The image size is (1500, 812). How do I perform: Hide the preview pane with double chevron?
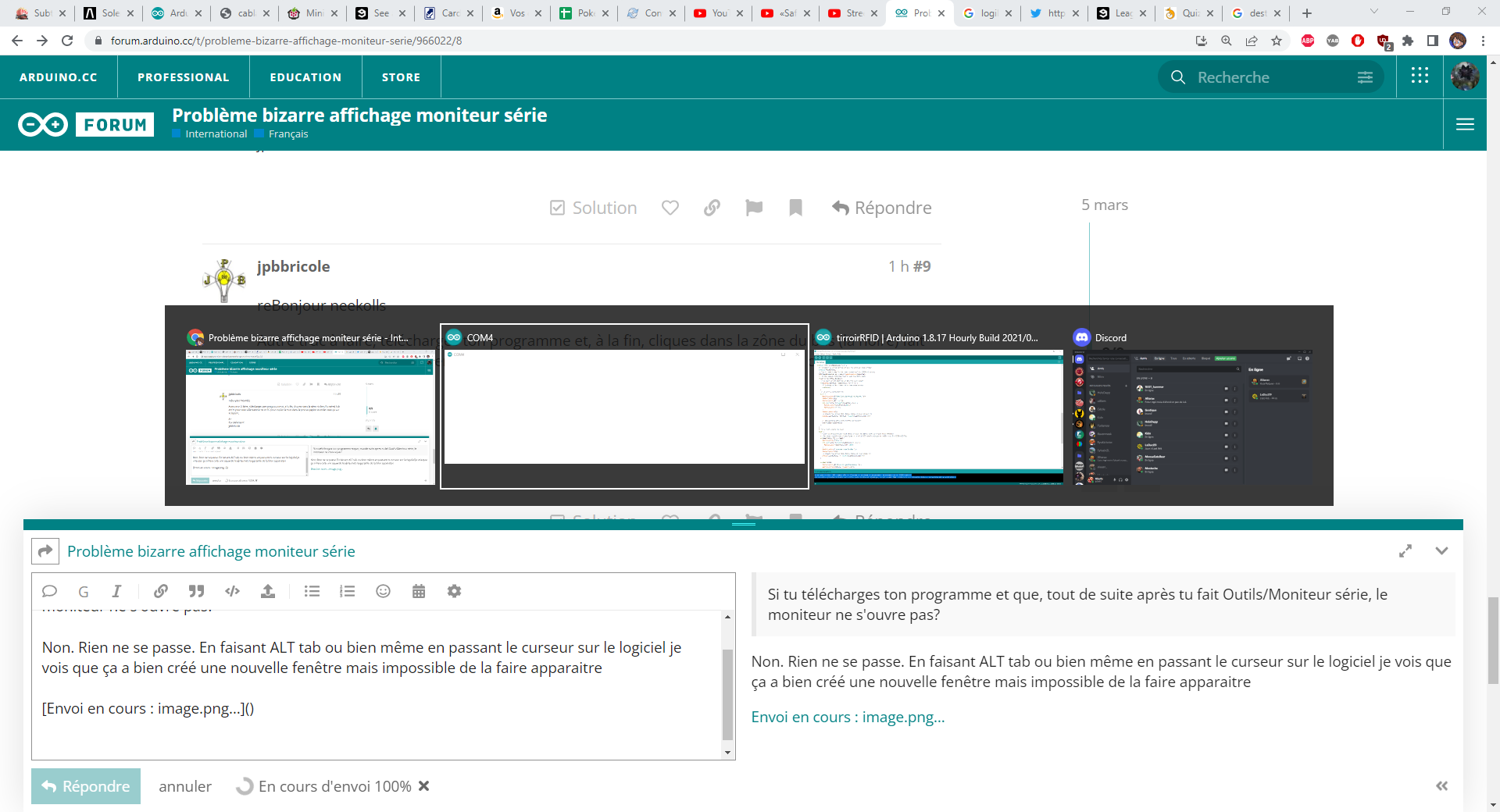pos(1442,786)
